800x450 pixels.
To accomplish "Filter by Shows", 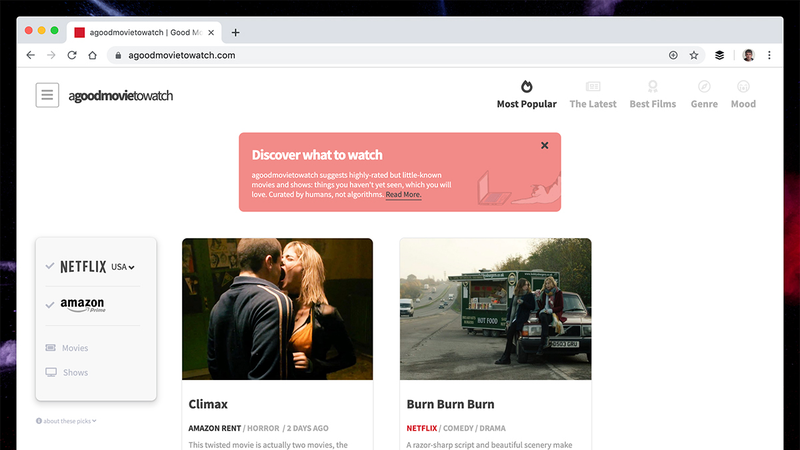I will click(x=76, y=372).
